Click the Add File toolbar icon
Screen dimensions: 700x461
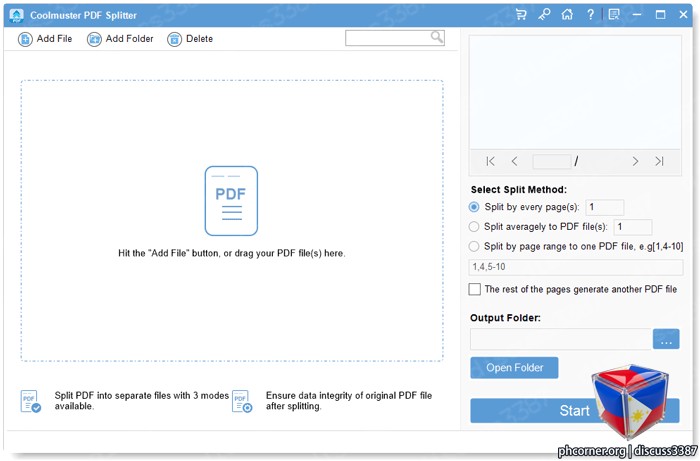(25, 39)
